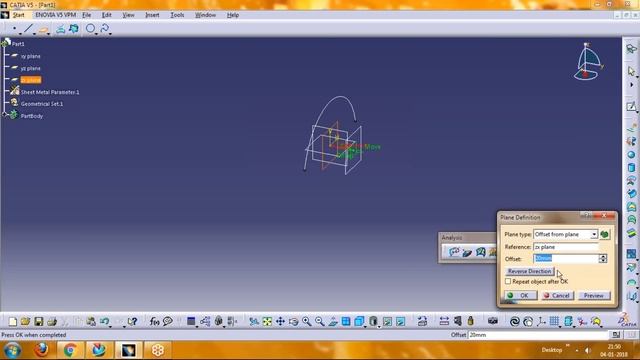The width and height of the screenshot is (640, 360).
Task: Click the Open file folder icon
Action: (25, 322)
